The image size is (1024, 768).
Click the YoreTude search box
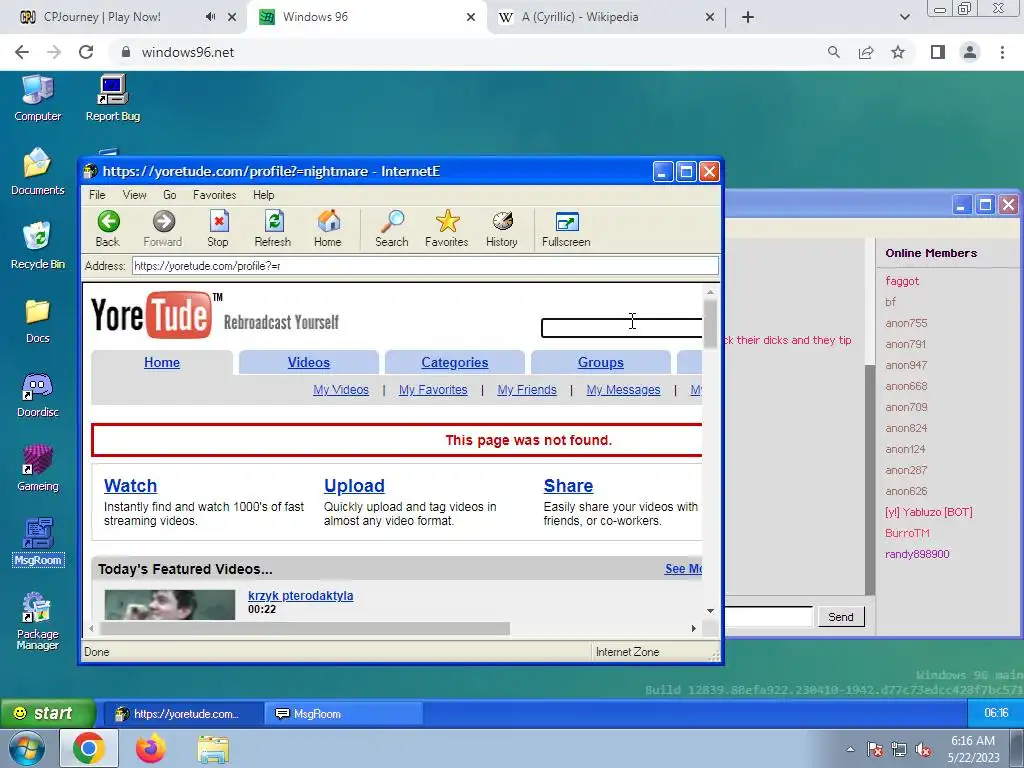(x=622, y=328)
